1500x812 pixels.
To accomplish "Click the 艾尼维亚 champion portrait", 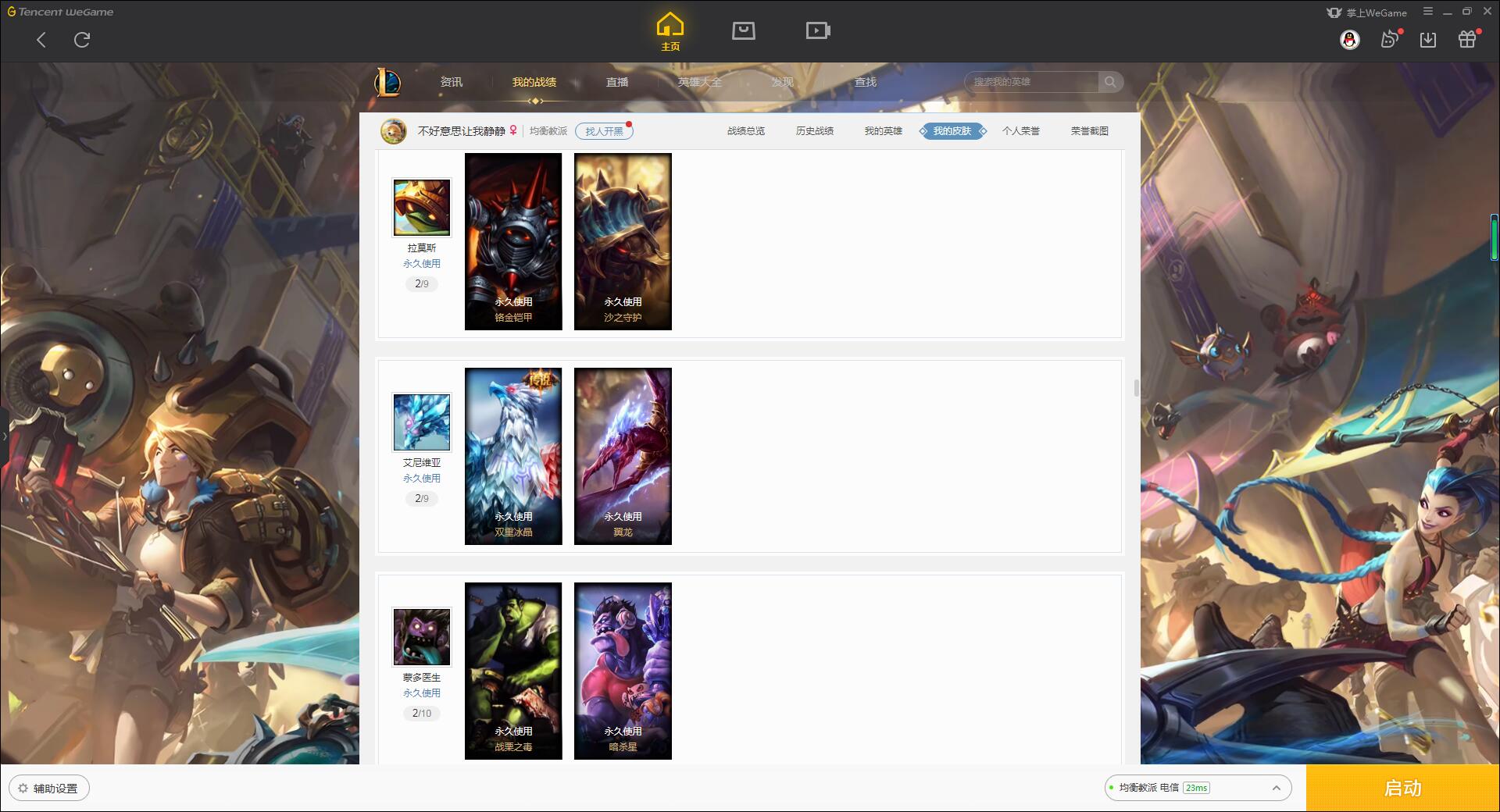I will click(x=422, y=422).
